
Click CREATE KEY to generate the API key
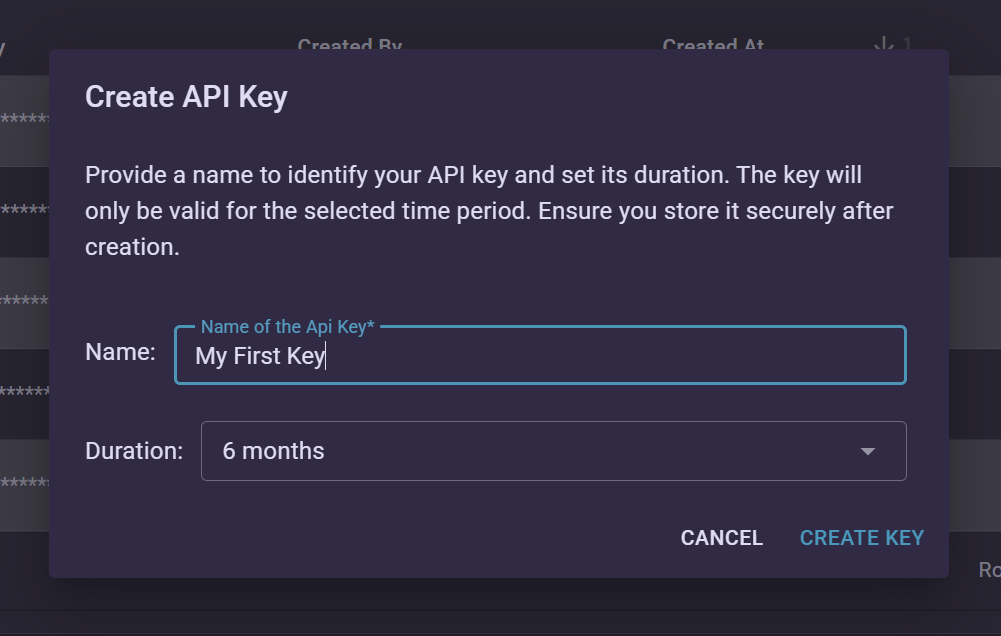861,537
